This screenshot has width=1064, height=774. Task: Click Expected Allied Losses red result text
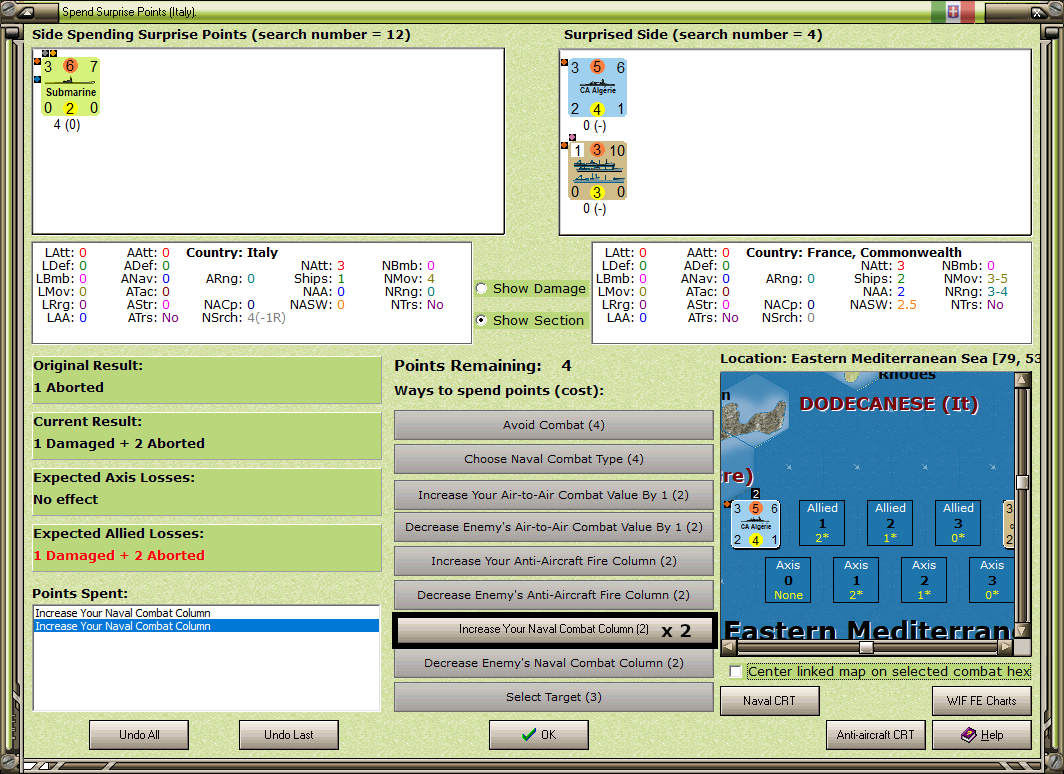(119, 556)
